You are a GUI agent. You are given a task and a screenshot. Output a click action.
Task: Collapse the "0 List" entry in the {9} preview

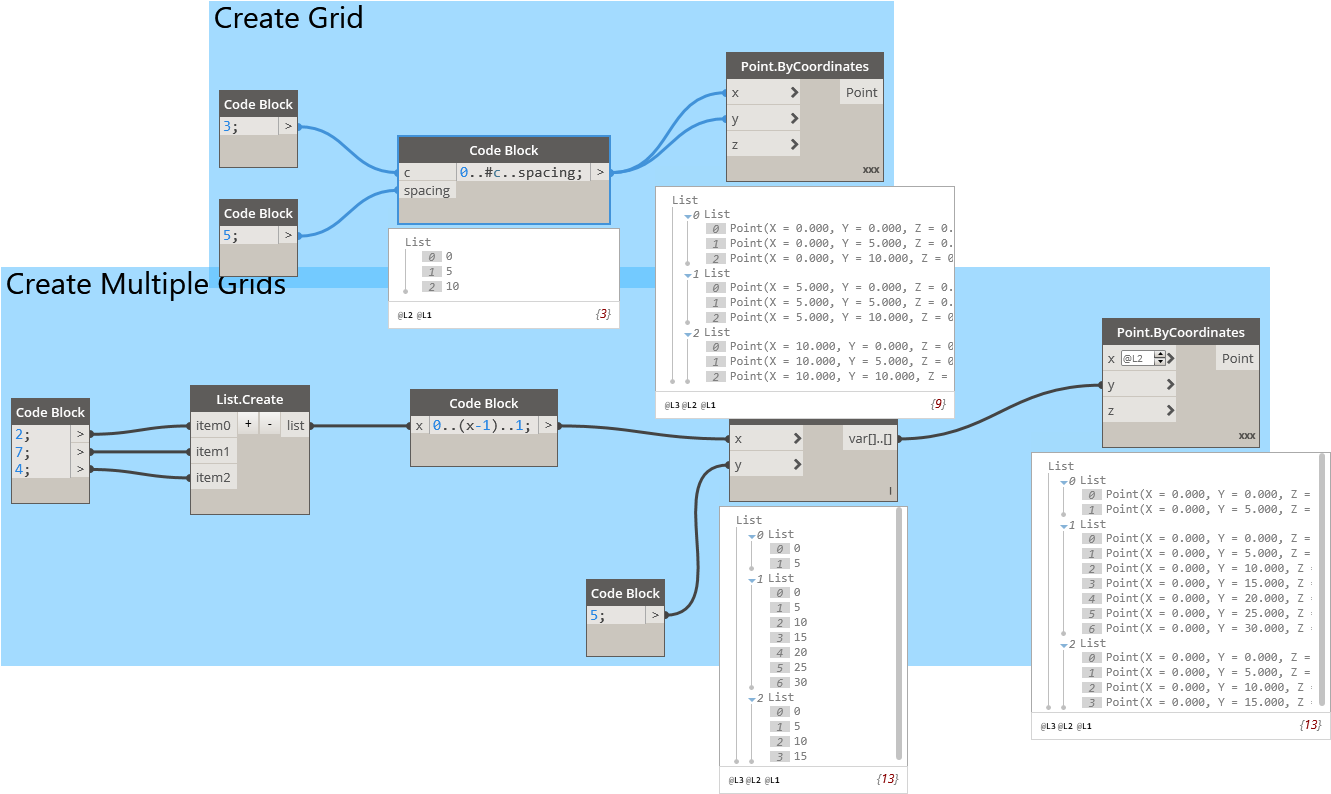[687, 215]
